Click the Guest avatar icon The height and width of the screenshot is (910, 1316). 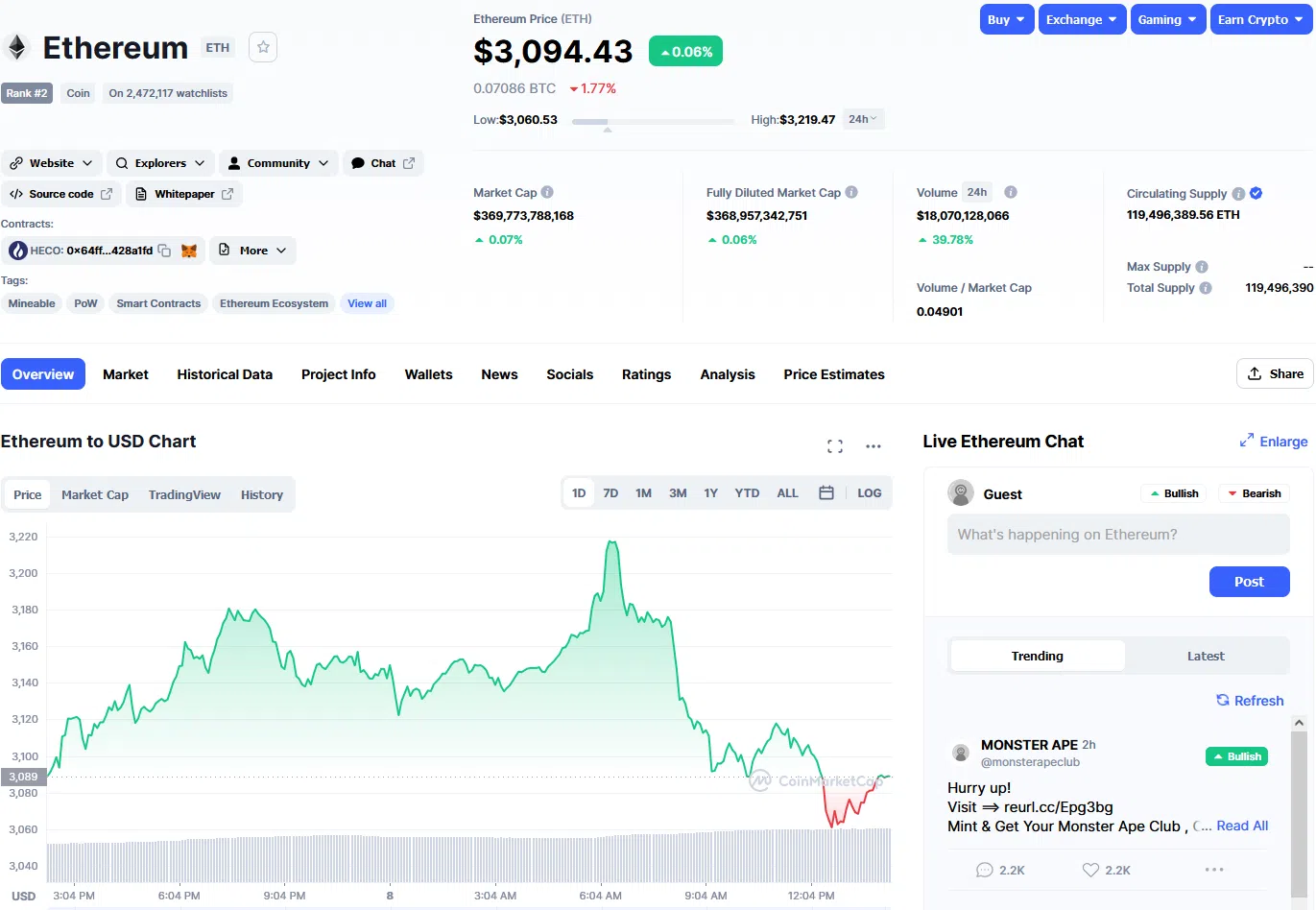tap(961, 492)
